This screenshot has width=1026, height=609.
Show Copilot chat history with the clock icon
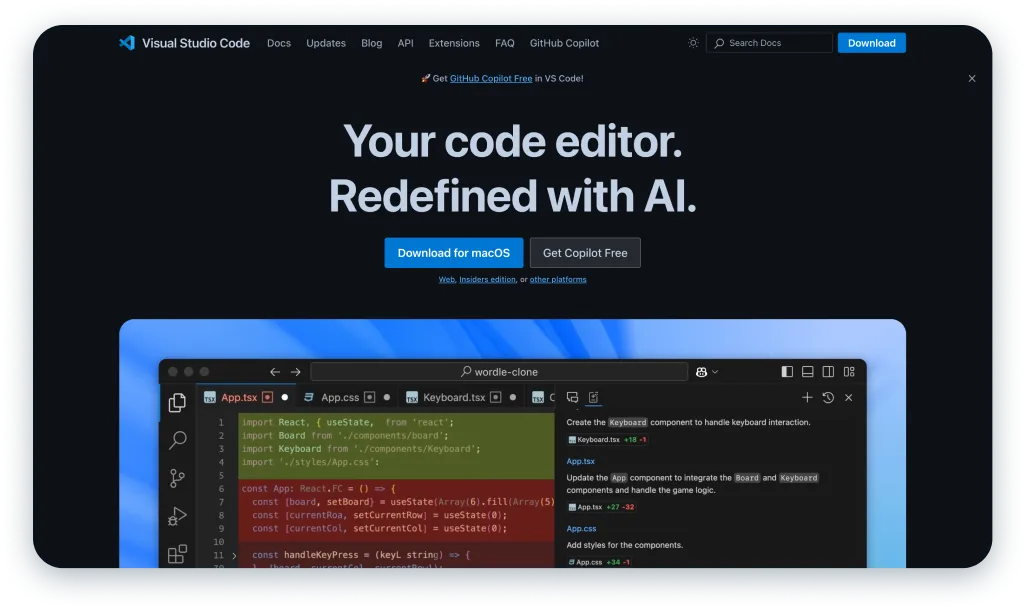pos(828,397)
